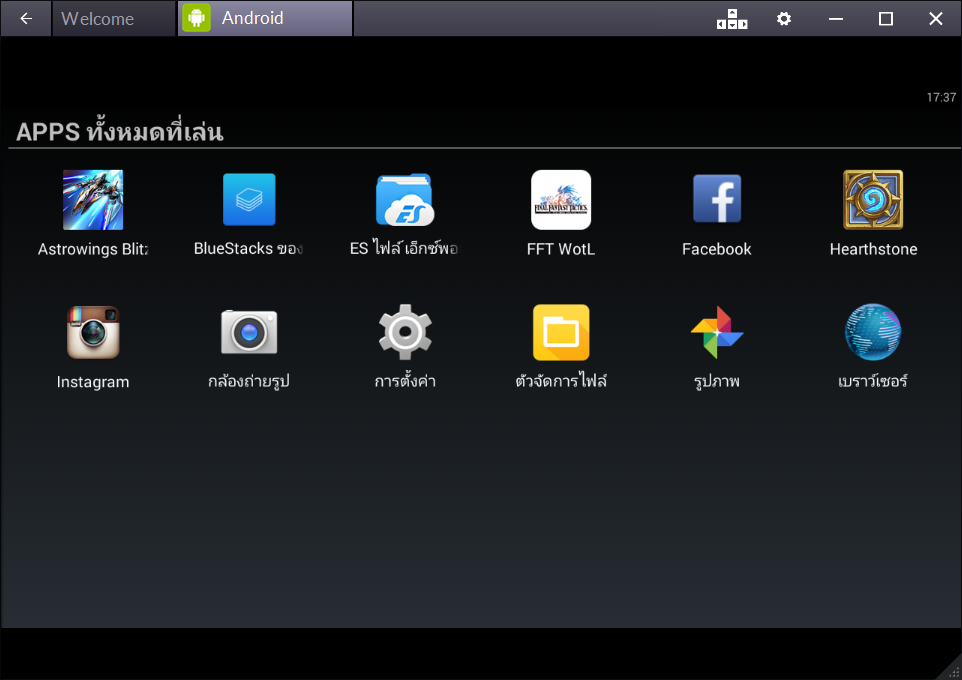Close the BlueStacks window
The image size is (962, 680).
coord(935,19)
